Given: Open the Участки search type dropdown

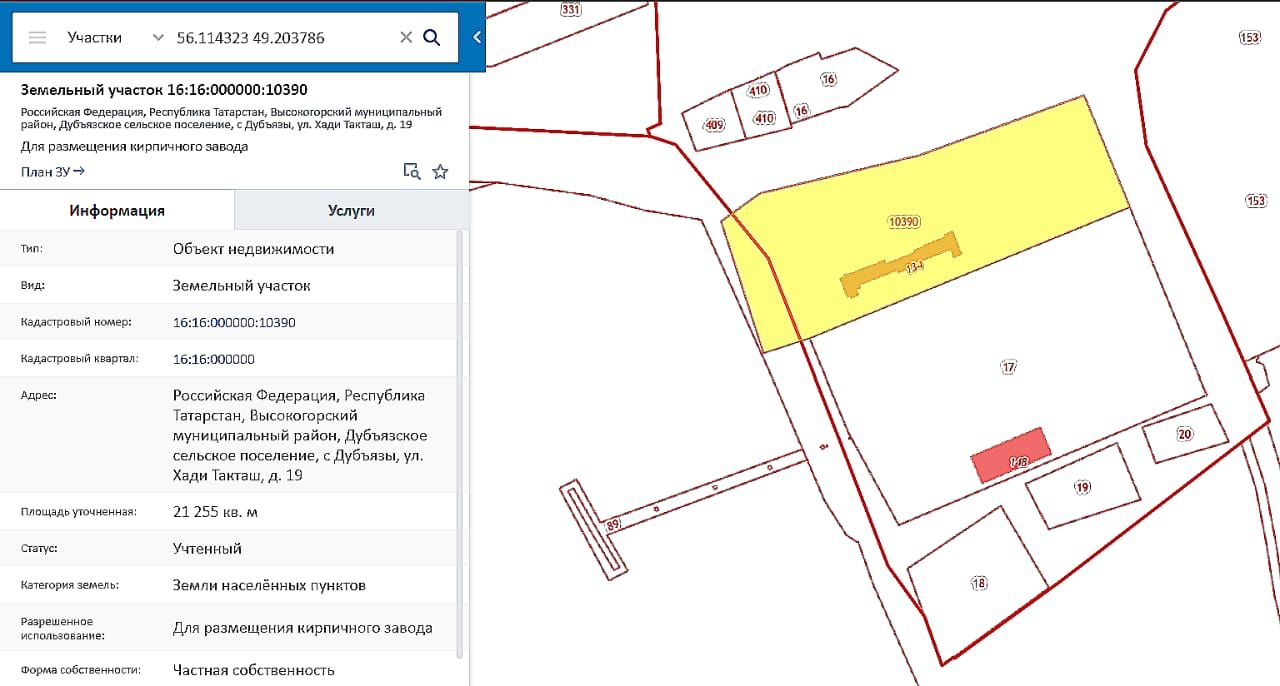Looking at the screenshot, I should pyautogui.click(x=114, y=38).
